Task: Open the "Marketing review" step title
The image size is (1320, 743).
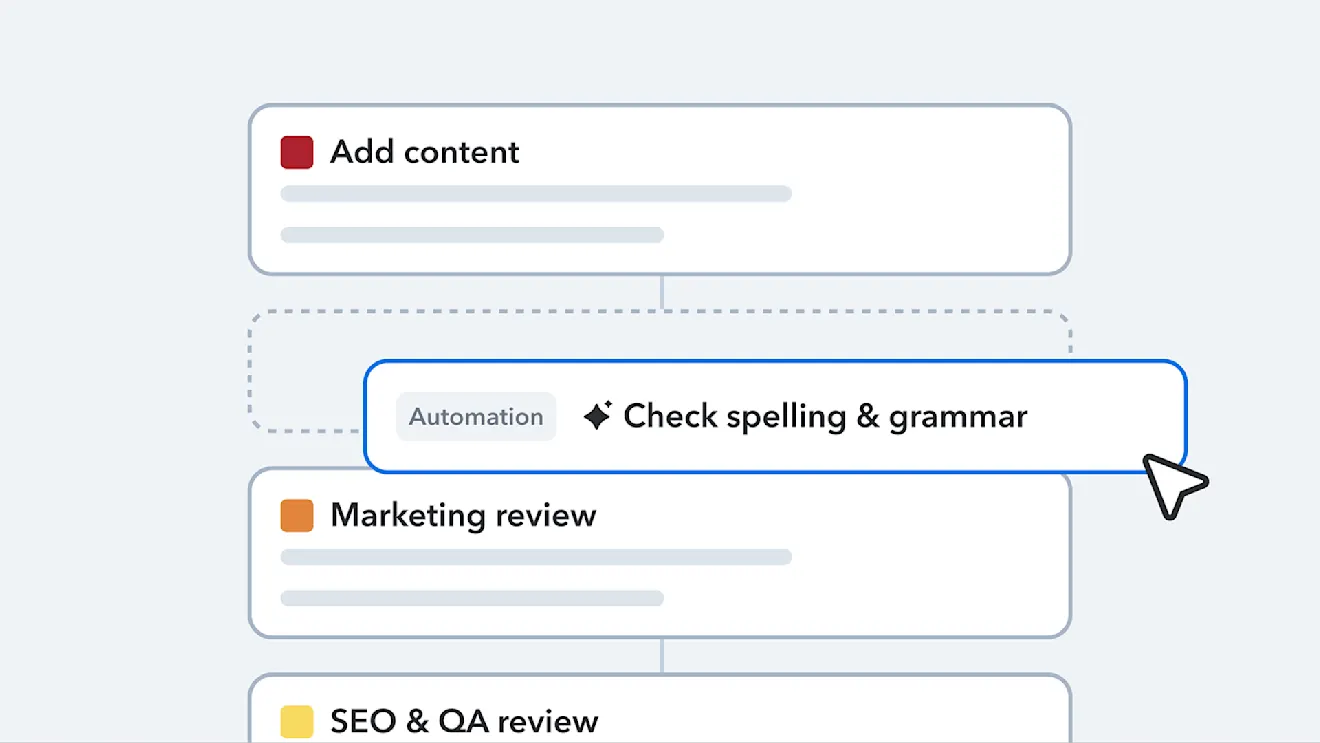Action: [463, 515]
